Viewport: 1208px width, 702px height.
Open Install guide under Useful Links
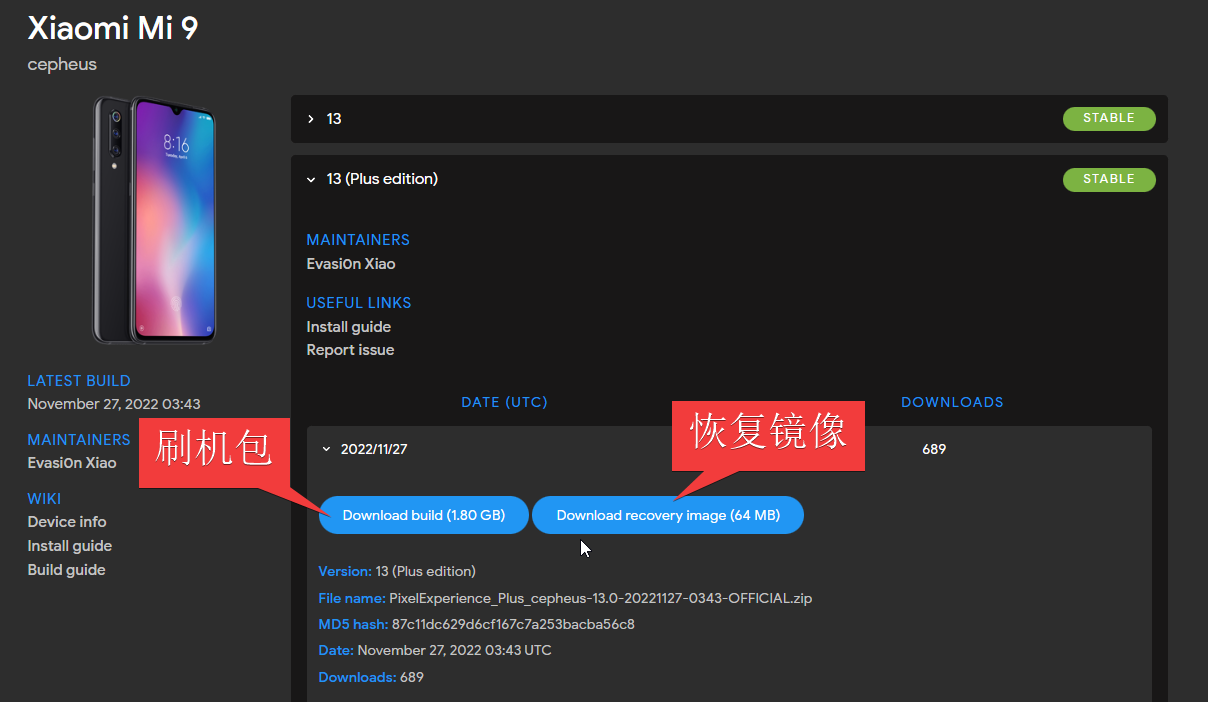tap(348, 327)
